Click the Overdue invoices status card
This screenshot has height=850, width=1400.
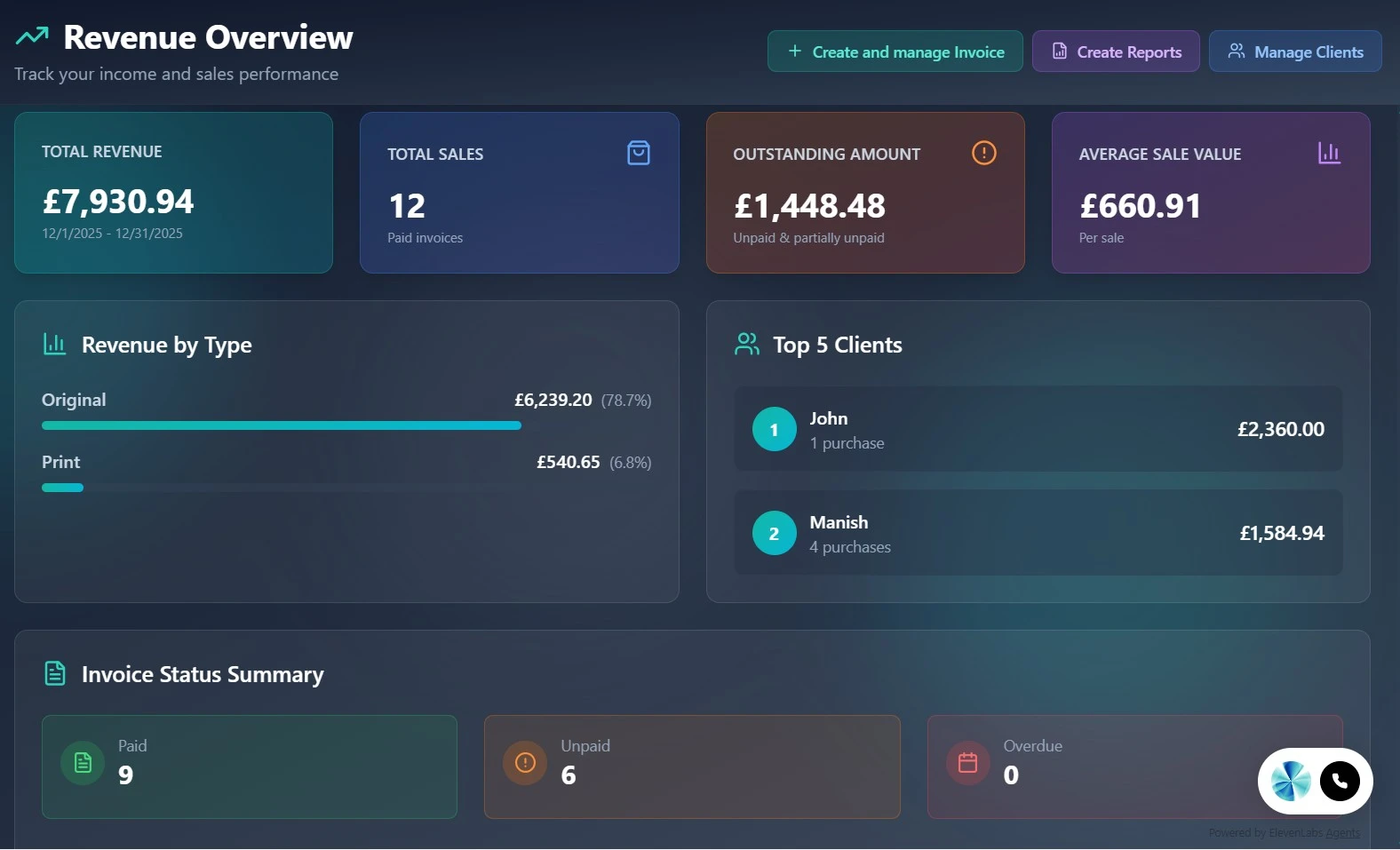pyautogui.click(x=1135, y=767)
